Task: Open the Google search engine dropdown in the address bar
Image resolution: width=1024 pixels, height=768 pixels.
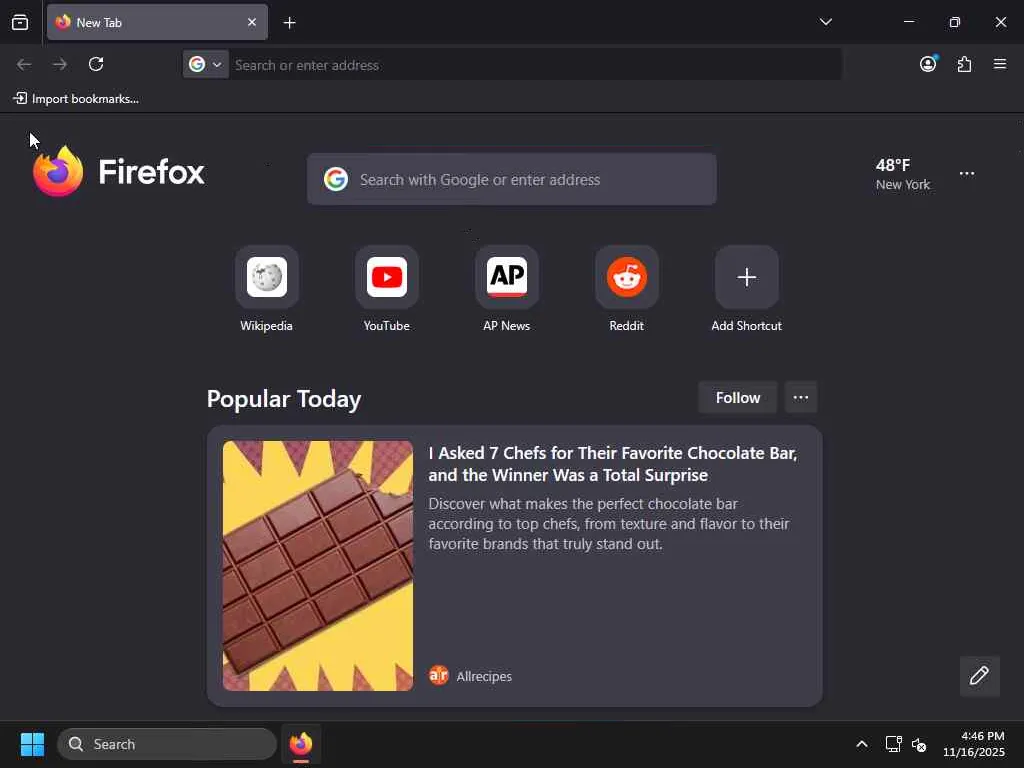Action: pyautogui.click(x=206, y=64)
